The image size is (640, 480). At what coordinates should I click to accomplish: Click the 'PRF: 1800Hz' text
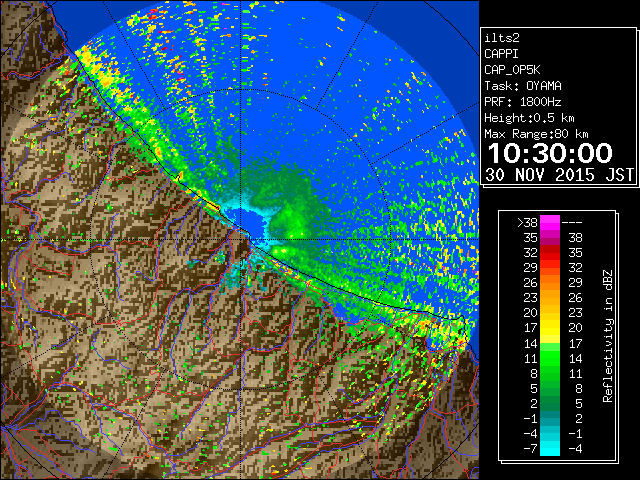click(523, 102)
